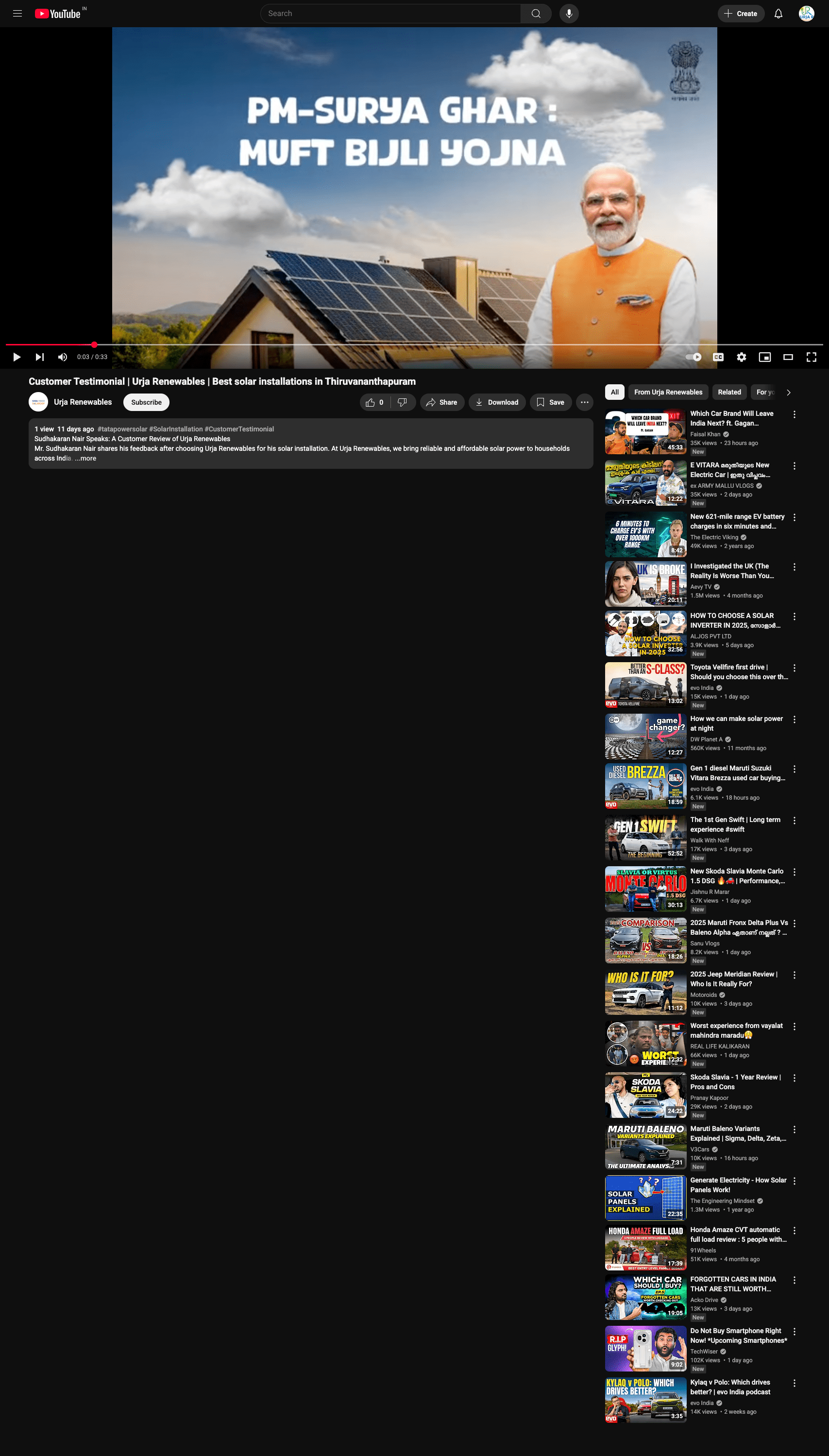Toggle the autoplay switch
The width and height of the screenshot is (829, 1456).
694,357
